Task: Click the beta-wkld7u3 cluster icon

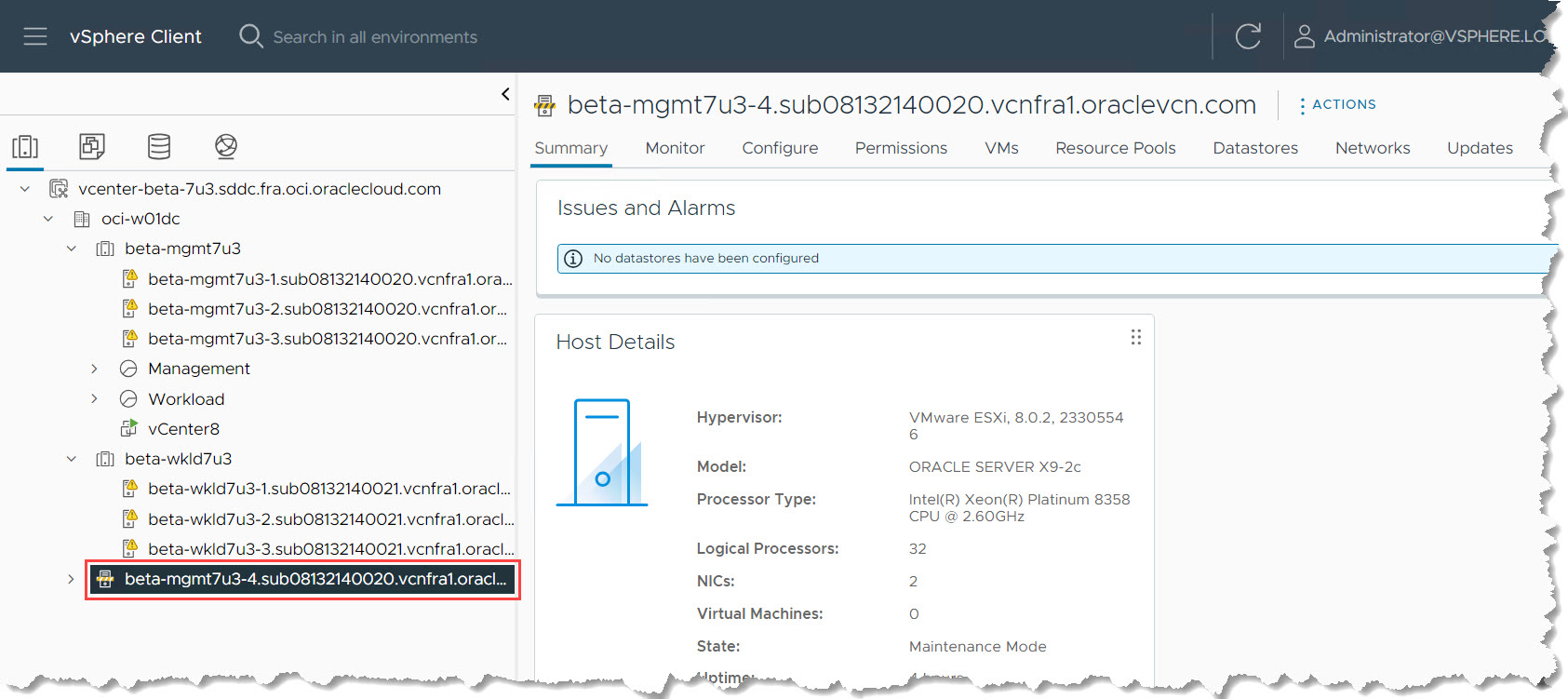Action: point(105,459)
